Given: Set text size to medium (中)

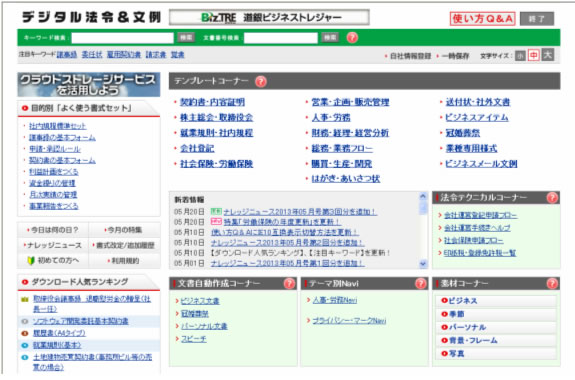Looking at the screenshot, I should pos(534,55).
